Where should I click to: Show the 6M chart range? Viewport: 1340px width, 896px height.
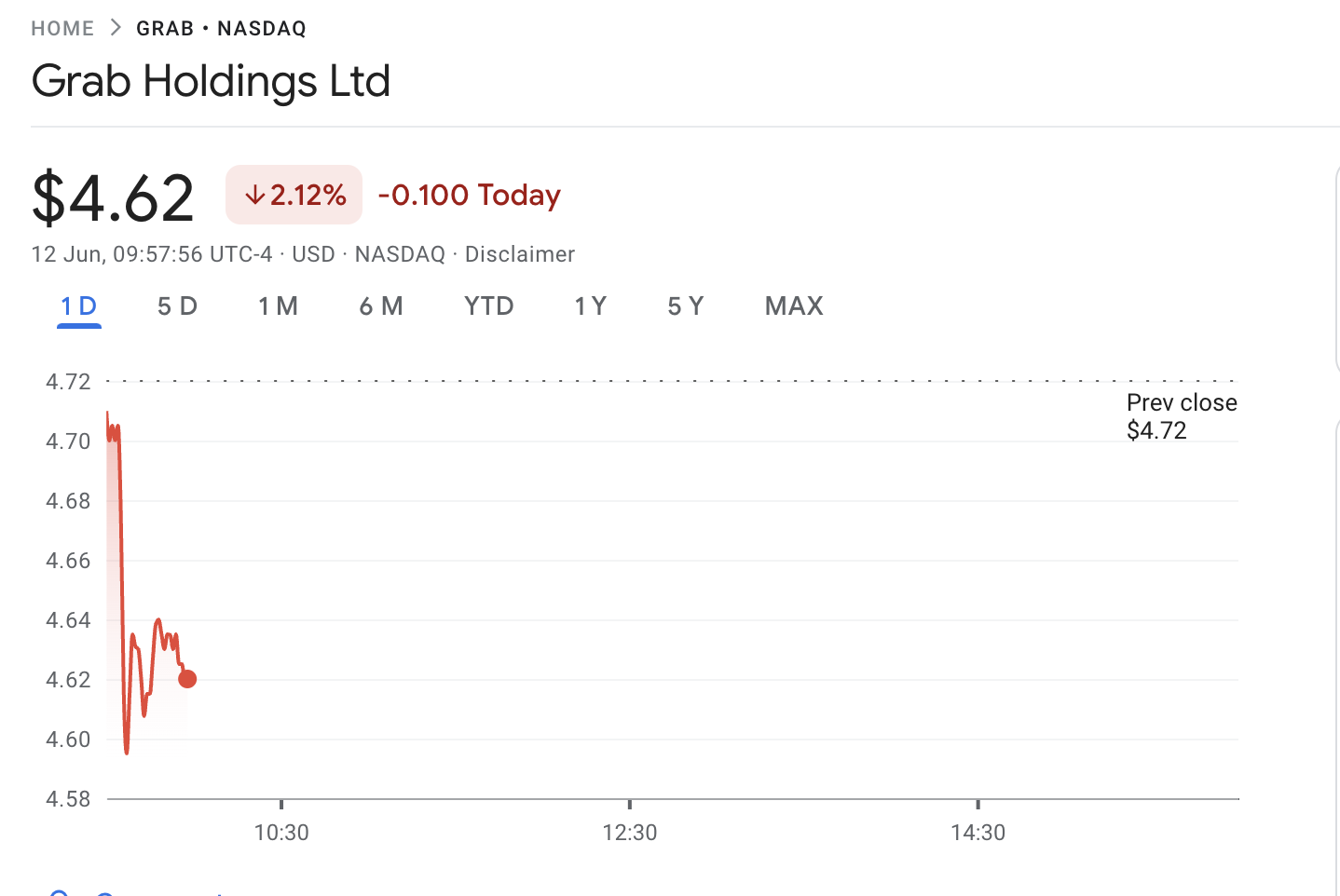(x=381, y=306)
